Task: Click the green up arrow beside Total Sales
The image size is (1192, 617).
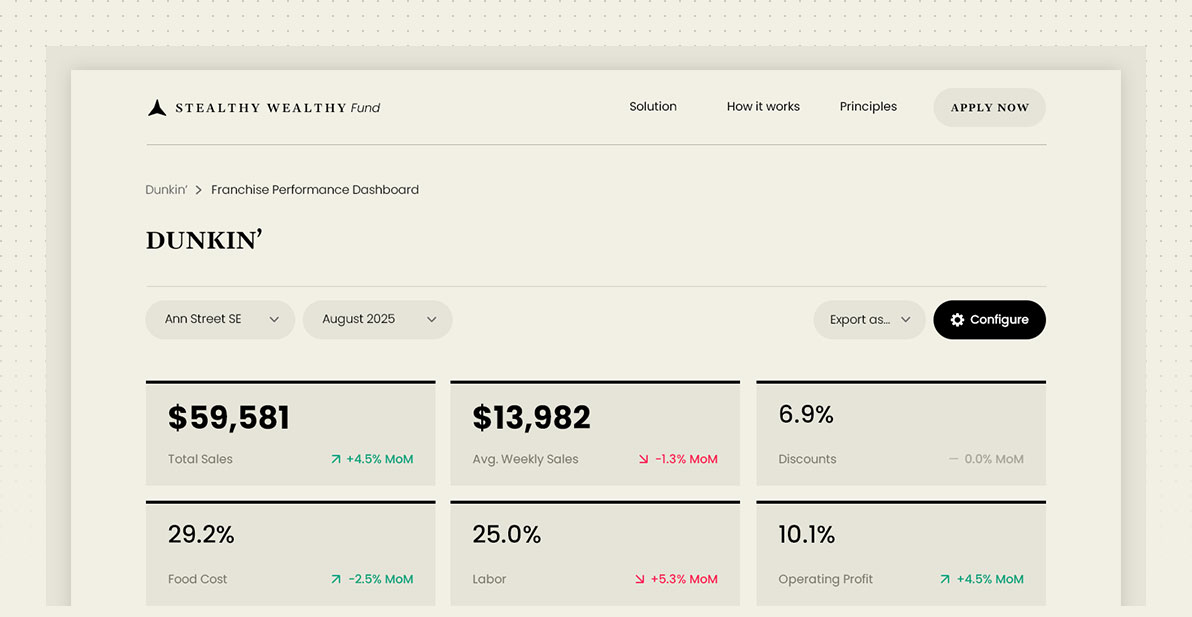Action: coord(336,460)
